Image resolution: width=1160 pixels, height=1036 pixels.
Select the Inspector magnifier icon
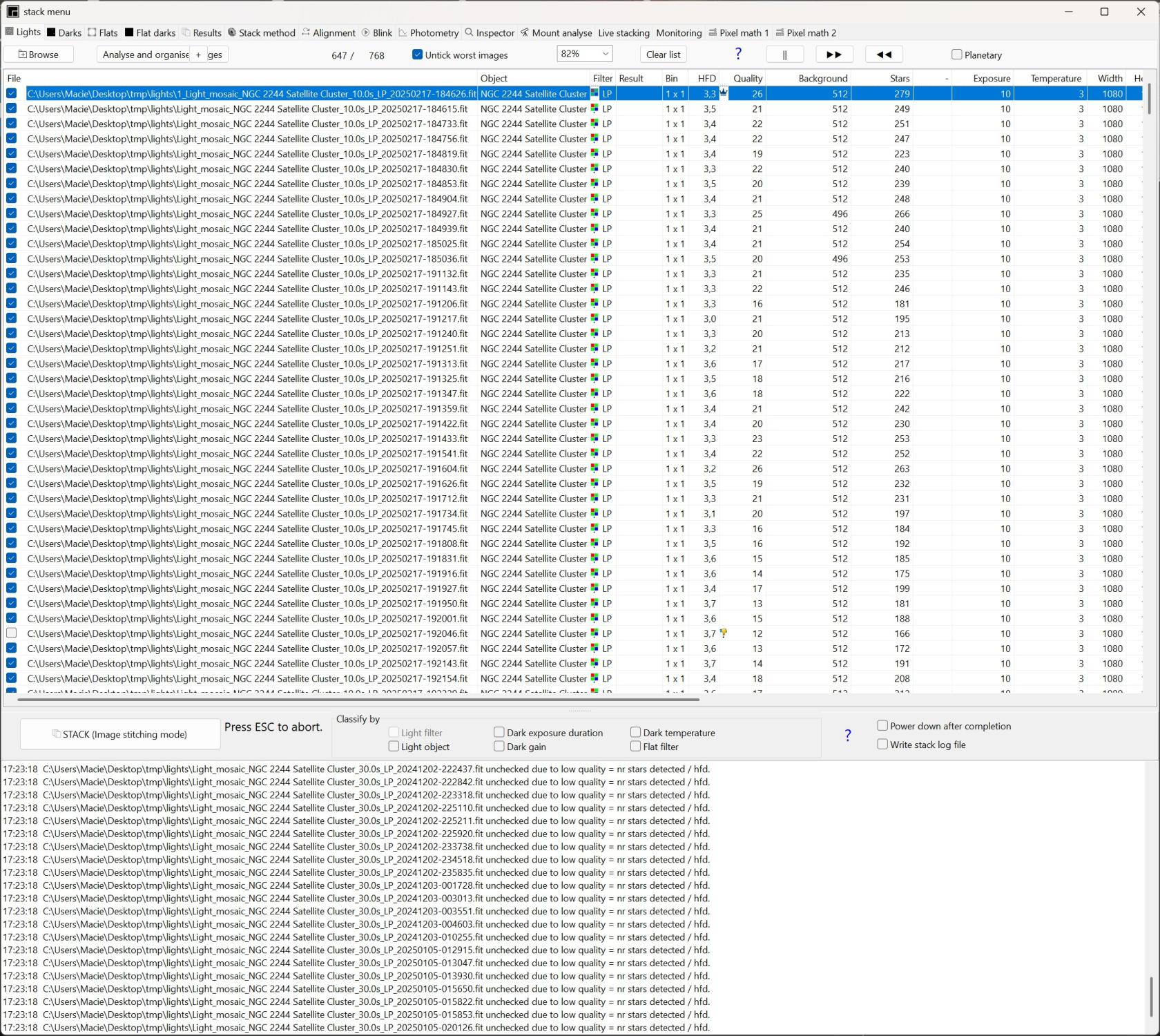[470, 32]
